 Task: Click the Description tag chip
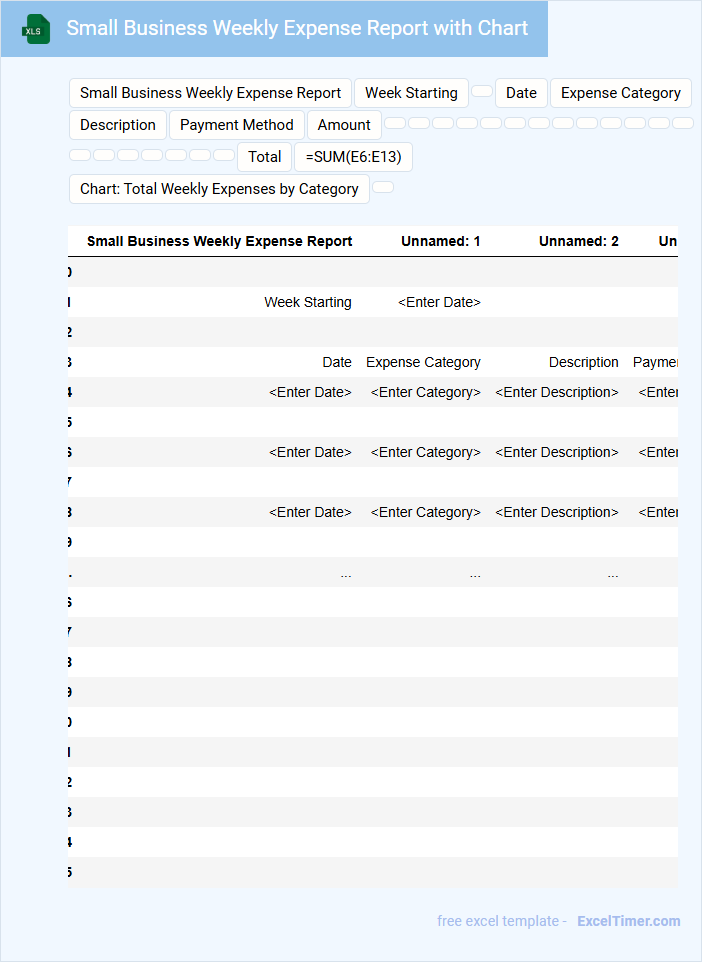118,125
